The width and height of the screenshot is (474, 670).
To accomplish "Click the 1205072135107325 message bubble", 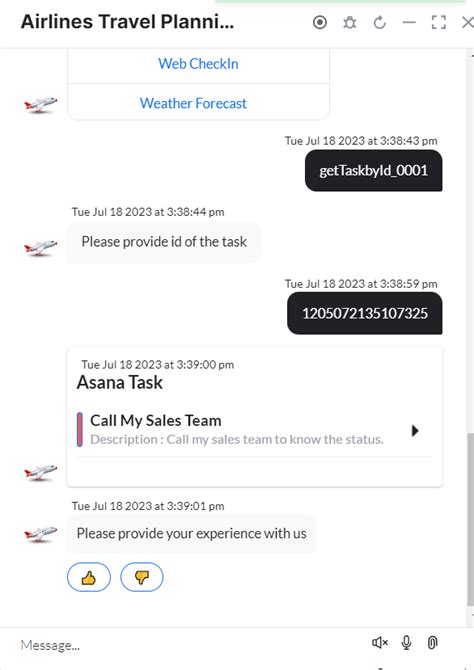I will [x=365, y=313].
